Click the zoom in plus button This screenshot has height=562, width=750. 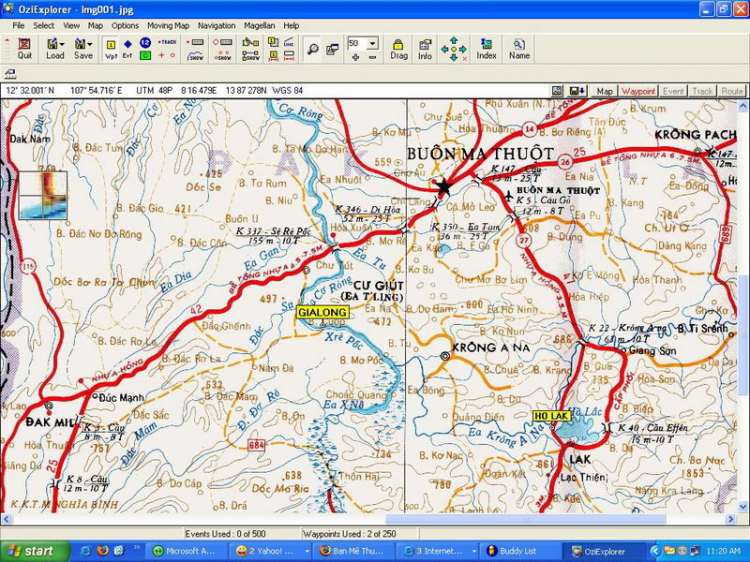pyautogui.click(x=355, y=57)
